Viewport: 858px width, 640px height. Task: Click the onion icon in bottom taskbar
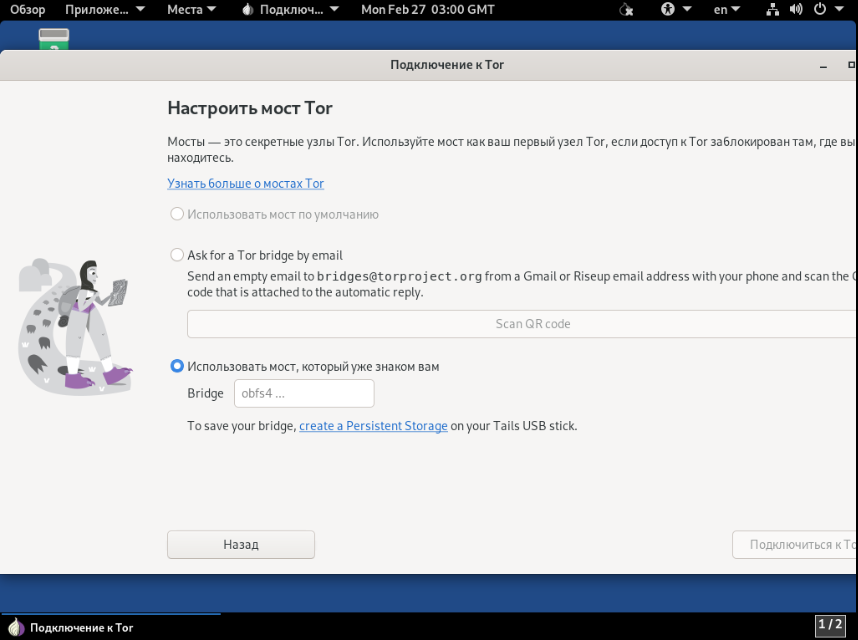pos(16,627)
